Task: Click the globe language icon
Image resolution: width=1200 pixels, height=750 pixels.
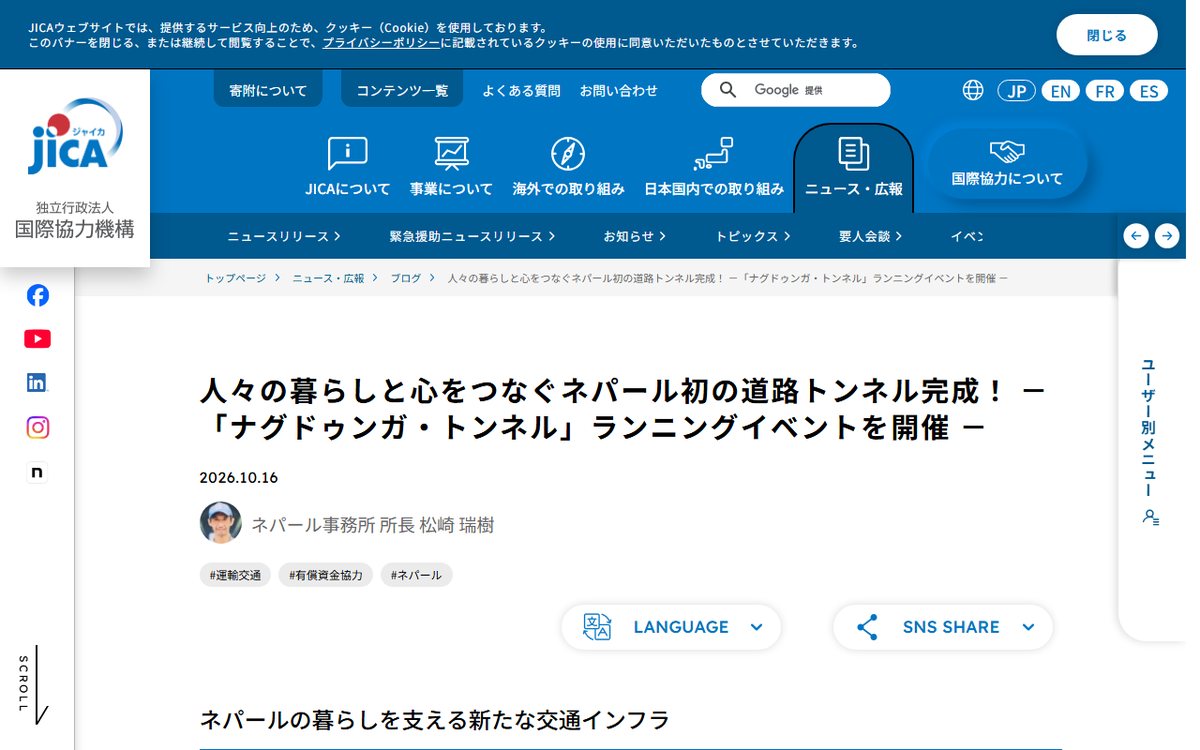Action: 973,90
